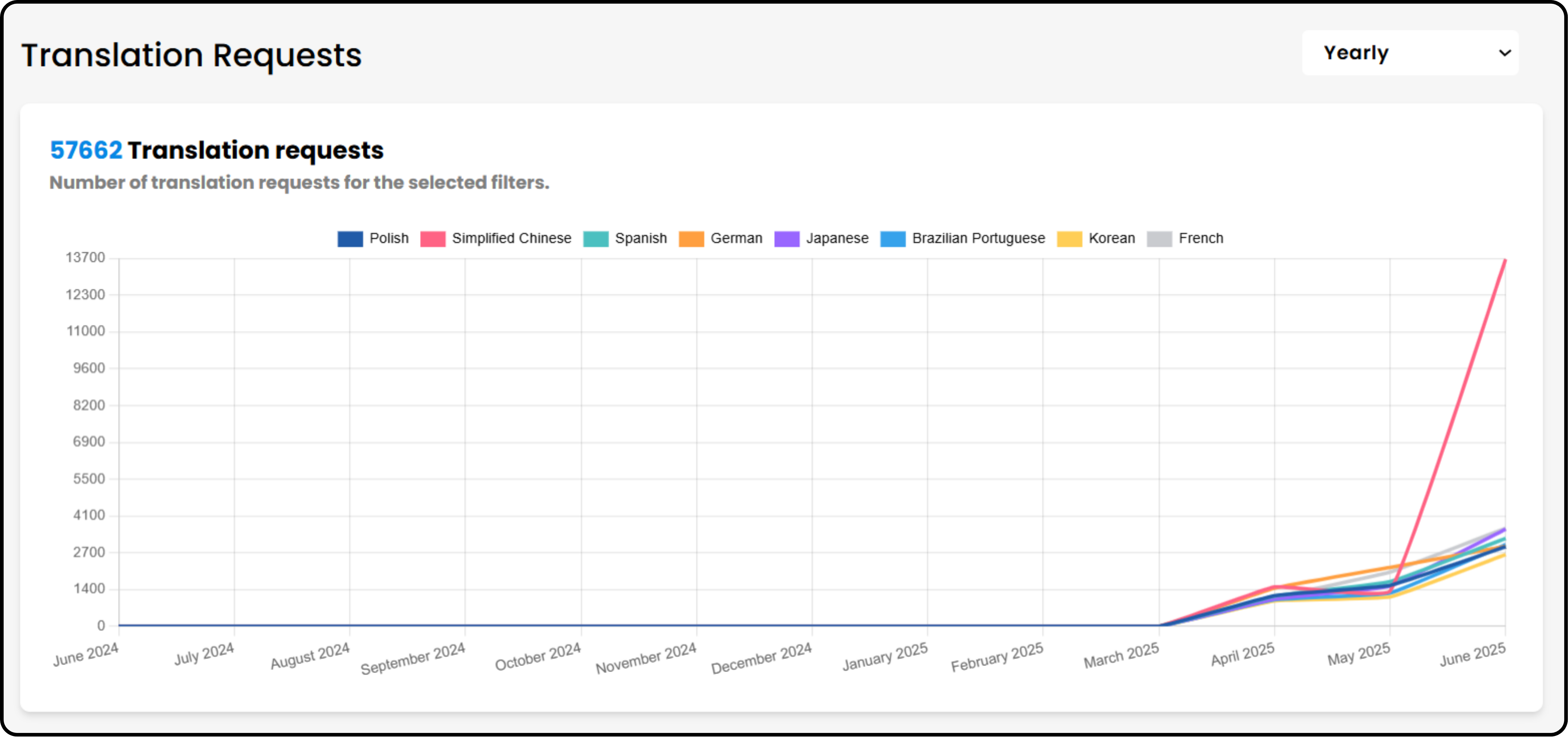Toggle the Simplified Chinese legend color swatch
The width and height of the screenshot is (1568, 737).
click(433, 238)
